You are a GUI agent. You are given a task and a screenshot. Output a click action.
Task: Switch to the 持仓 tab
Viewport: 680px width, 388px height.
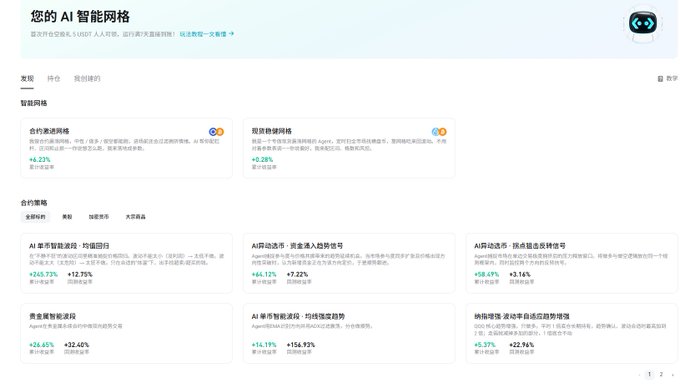54,78
